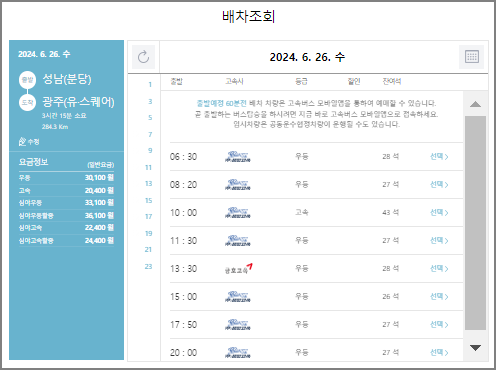Viewport: 496px width, 370px height.
Task: Jump to hour 15 in time index
Action: (149, 200)
